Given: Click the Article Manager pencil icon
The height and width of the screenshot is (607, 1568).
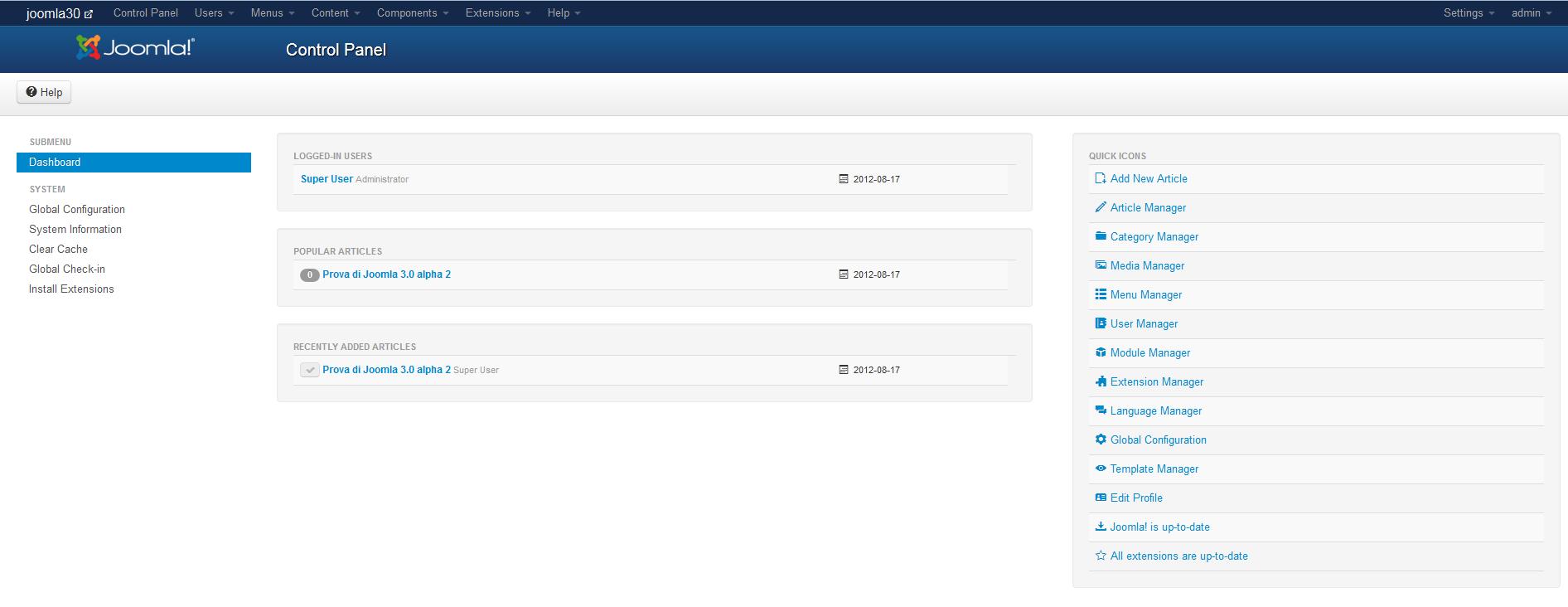Looking at the screenshot, I should [x=1101, y=207].
